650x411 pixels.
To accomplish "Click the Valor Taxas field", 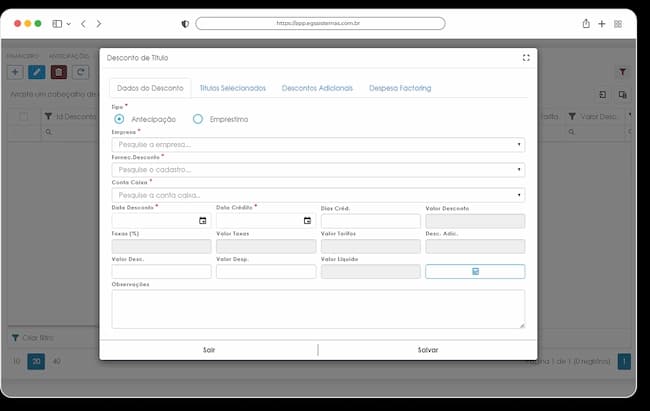I will point(266,246).
